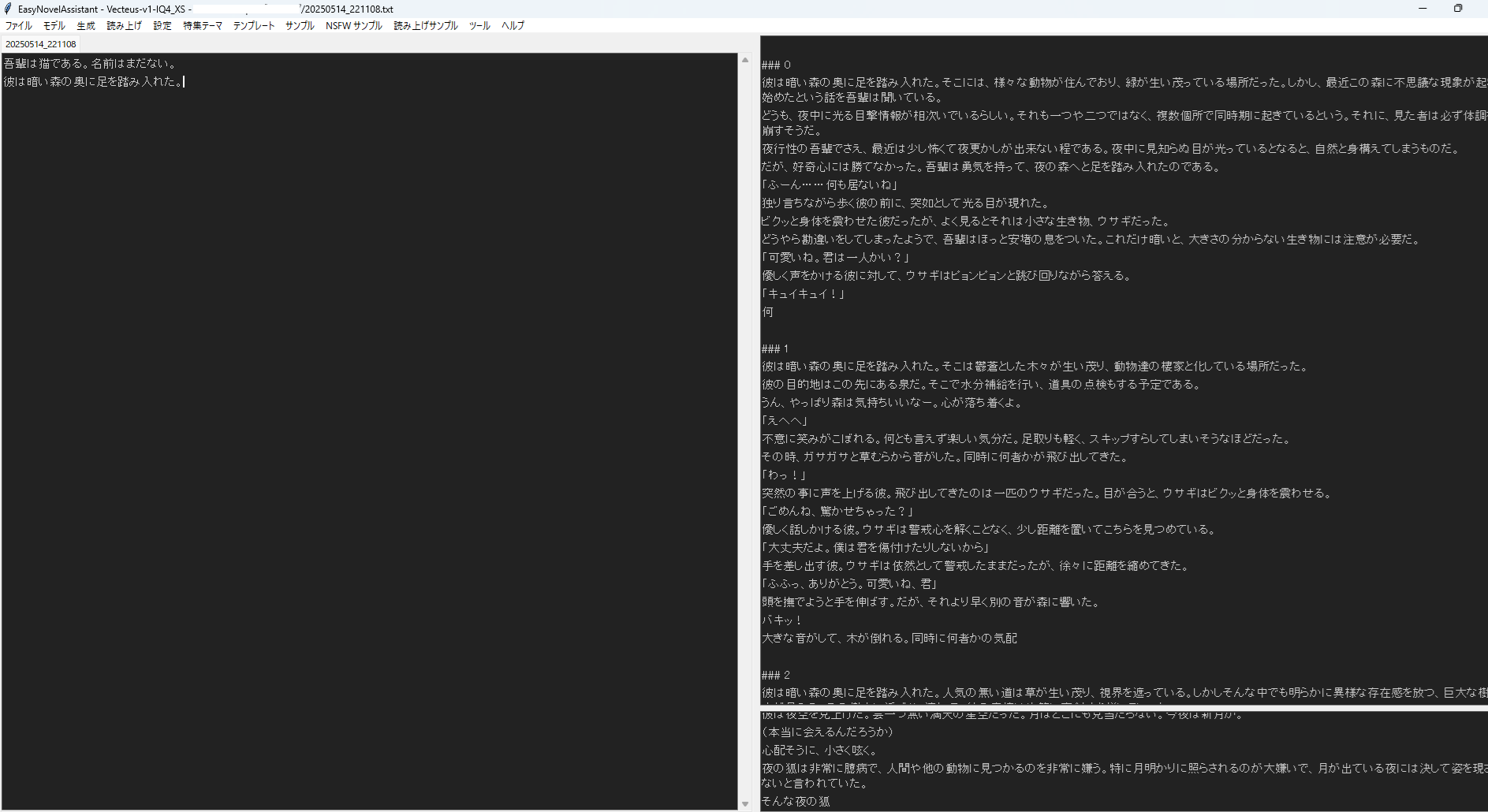Open the 読み上げサンプル menu
Viewport: 1488px width, 812px height.
(425, 25)
